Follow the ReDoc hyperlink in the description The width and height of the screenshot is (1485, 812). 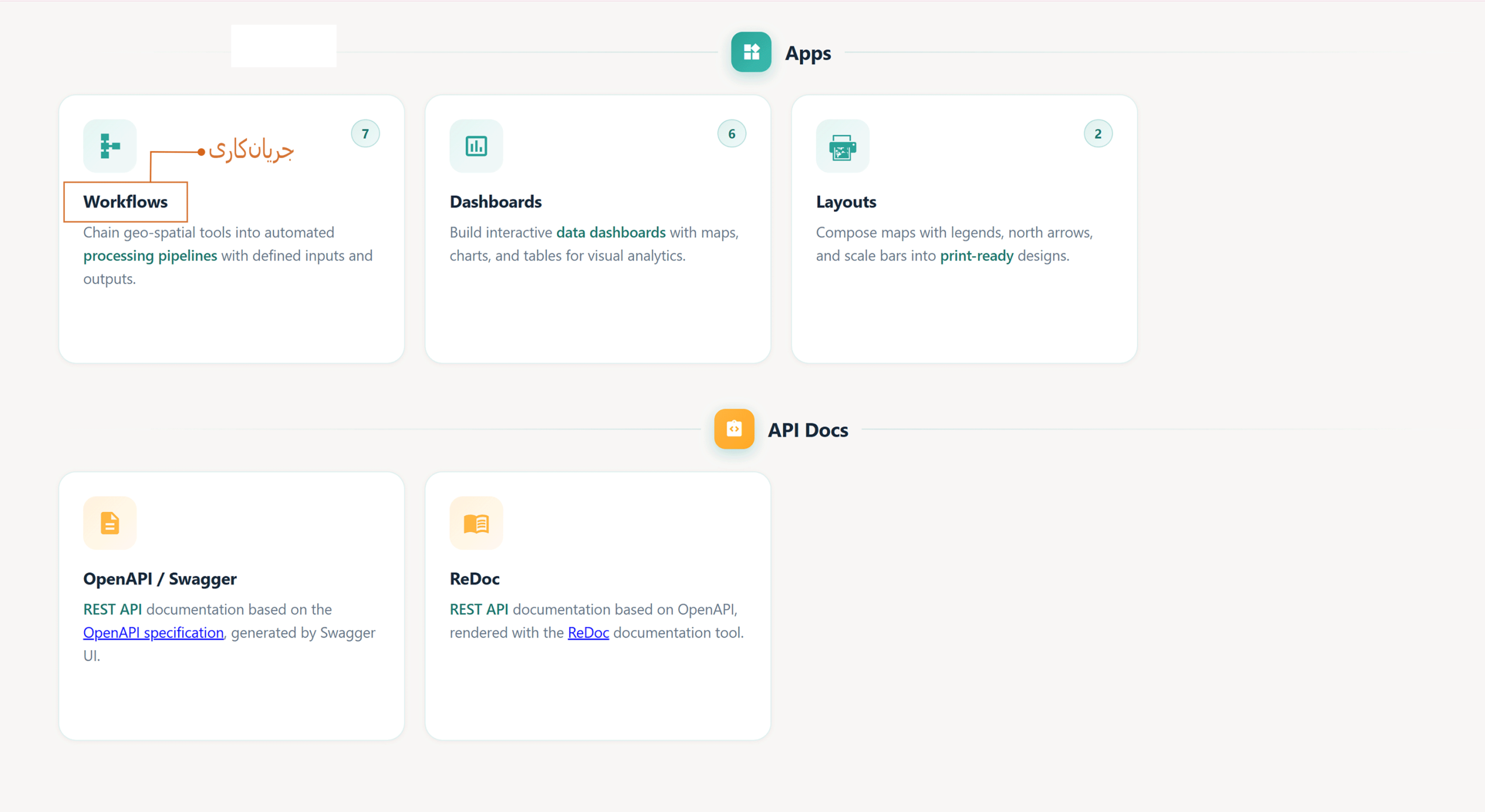click(x=588, y=632)
